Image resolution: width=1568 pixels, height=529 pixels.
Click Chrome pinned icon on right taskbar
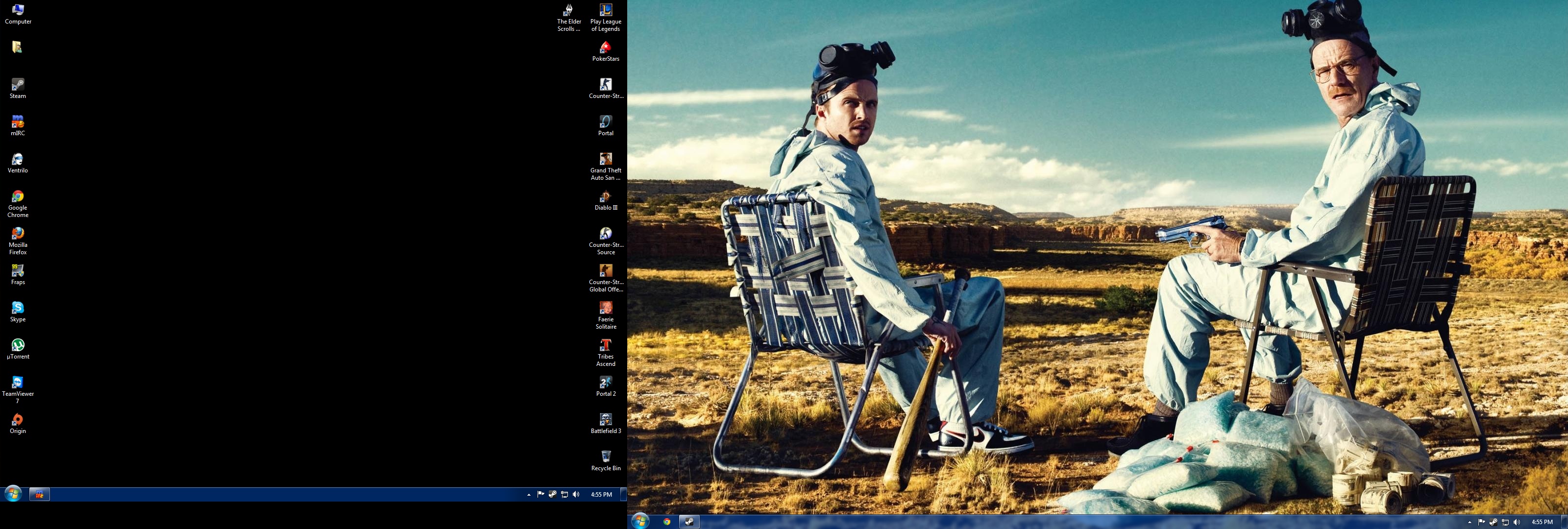tap(667, 522)
